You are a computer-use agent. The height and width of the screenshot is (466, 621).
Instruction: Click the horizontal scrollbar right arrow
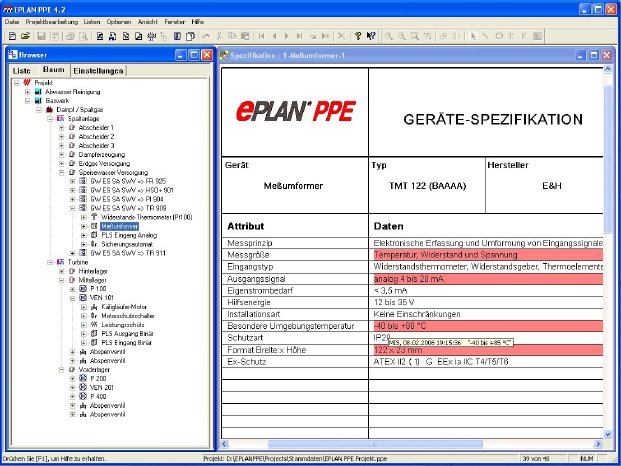(598, 444)
